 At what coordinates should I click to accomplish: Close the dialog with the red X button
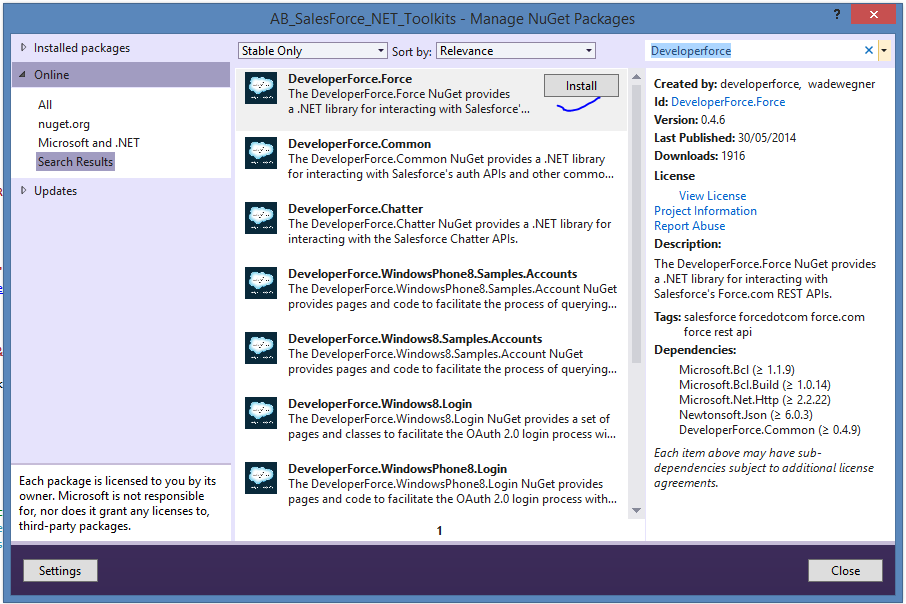873,14
